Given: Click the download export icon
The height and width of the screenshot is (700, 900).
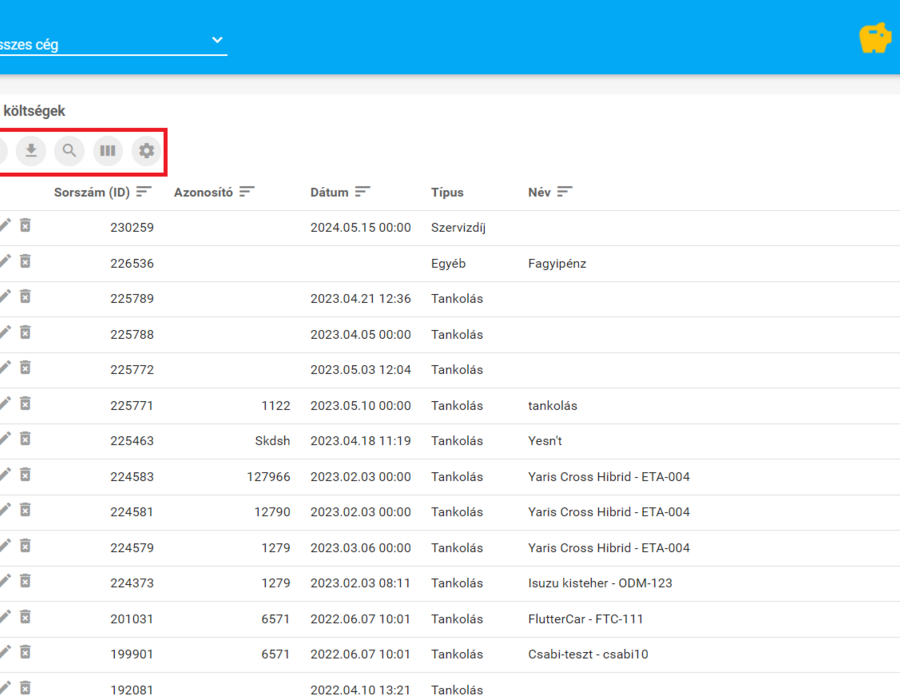Looking at the screenshot, I should [31, 151].
